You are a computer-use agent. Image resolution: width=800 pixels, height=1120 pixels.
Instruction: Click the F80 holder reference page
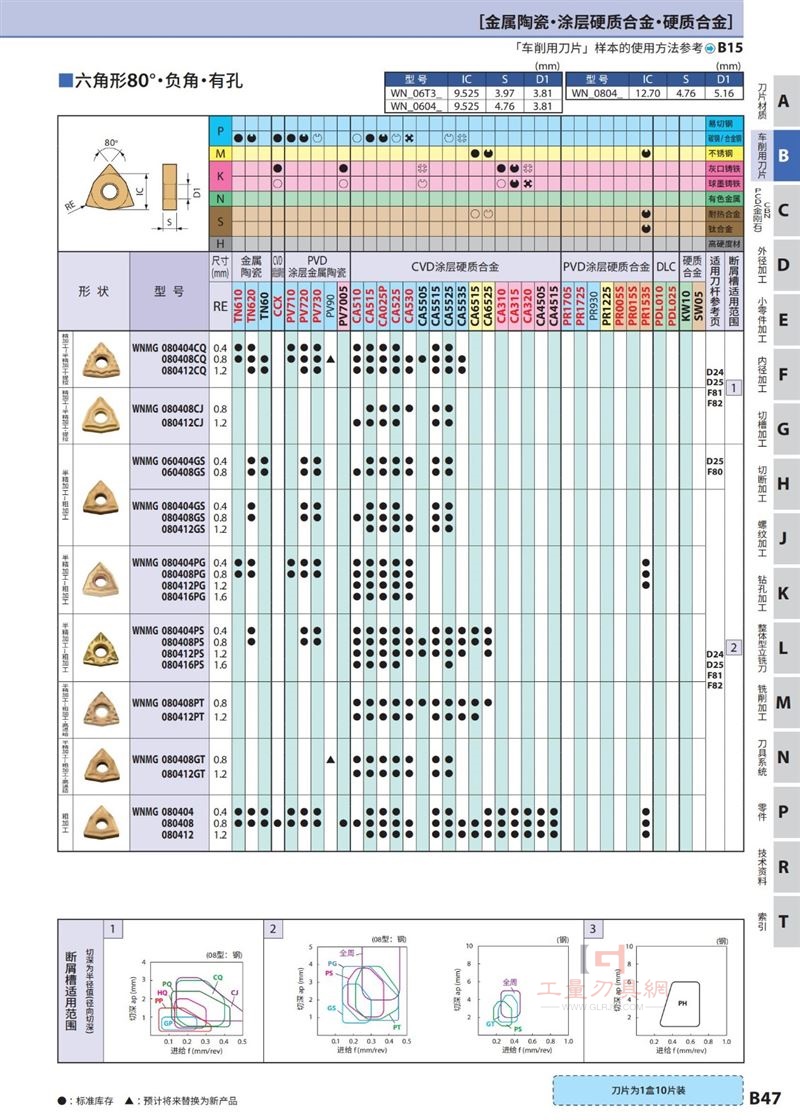tap(714, 471)
